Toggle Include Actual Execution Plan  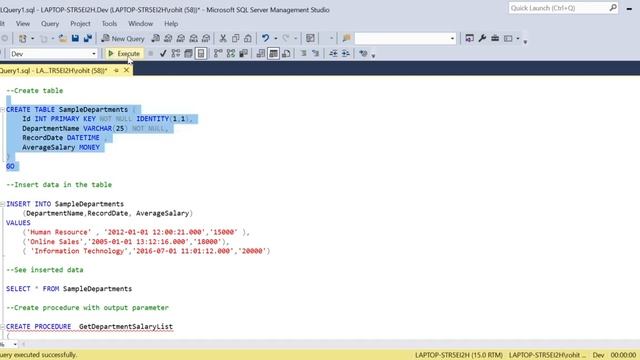point(218,53)
